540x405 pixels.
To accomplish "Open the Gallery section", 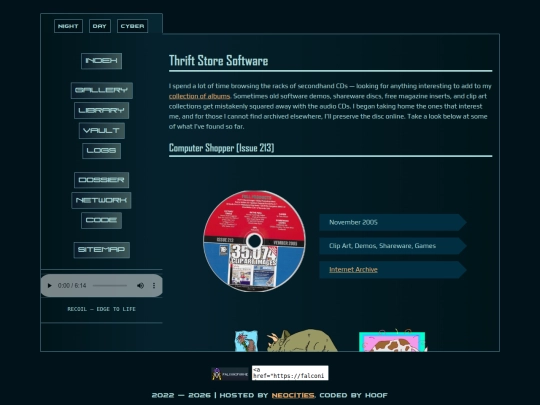I will 102,91.
